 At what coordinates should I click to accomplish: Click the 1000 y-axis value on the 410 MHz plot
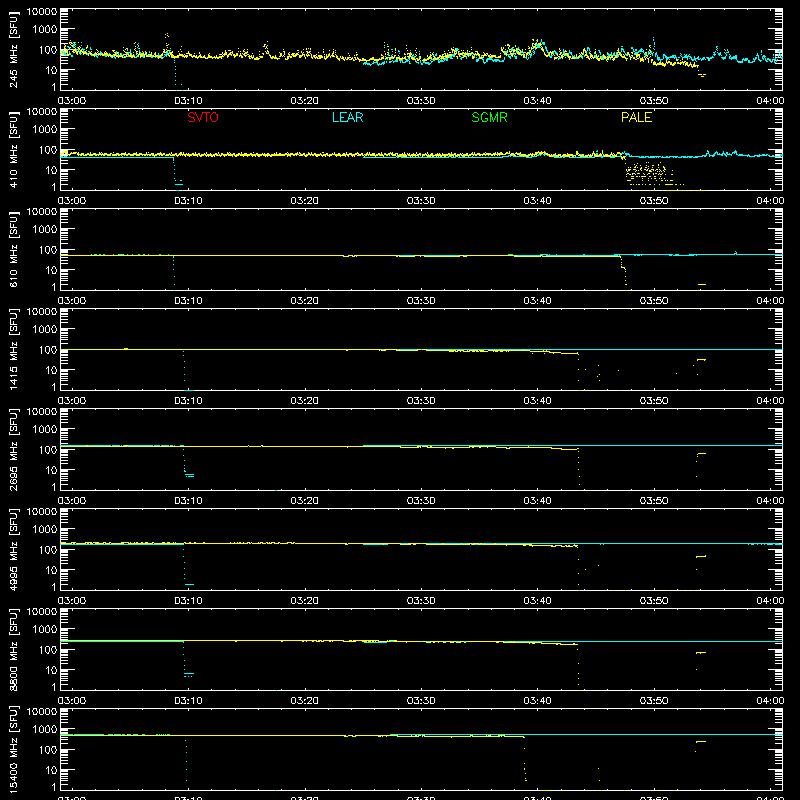tap(45, 130)
